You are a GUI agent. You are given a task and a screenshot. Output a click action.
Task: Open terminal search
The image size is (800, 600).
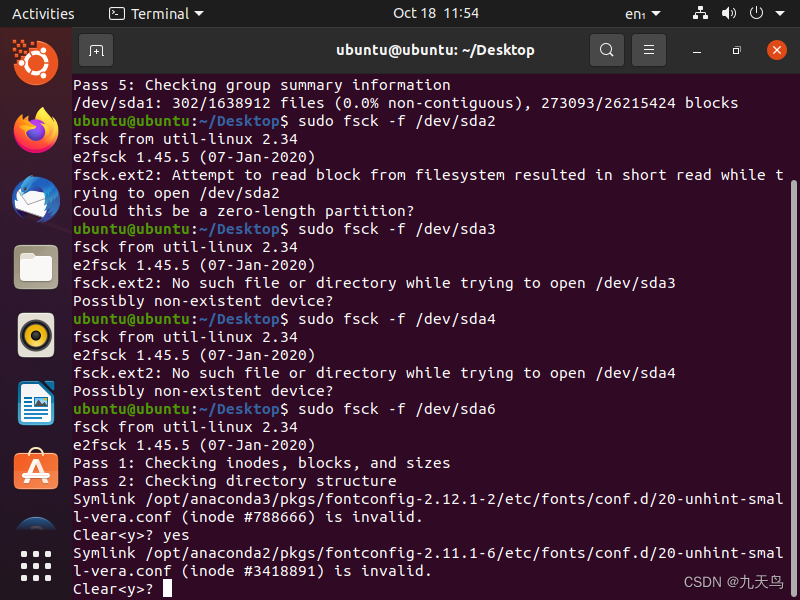tap(607, 50)
